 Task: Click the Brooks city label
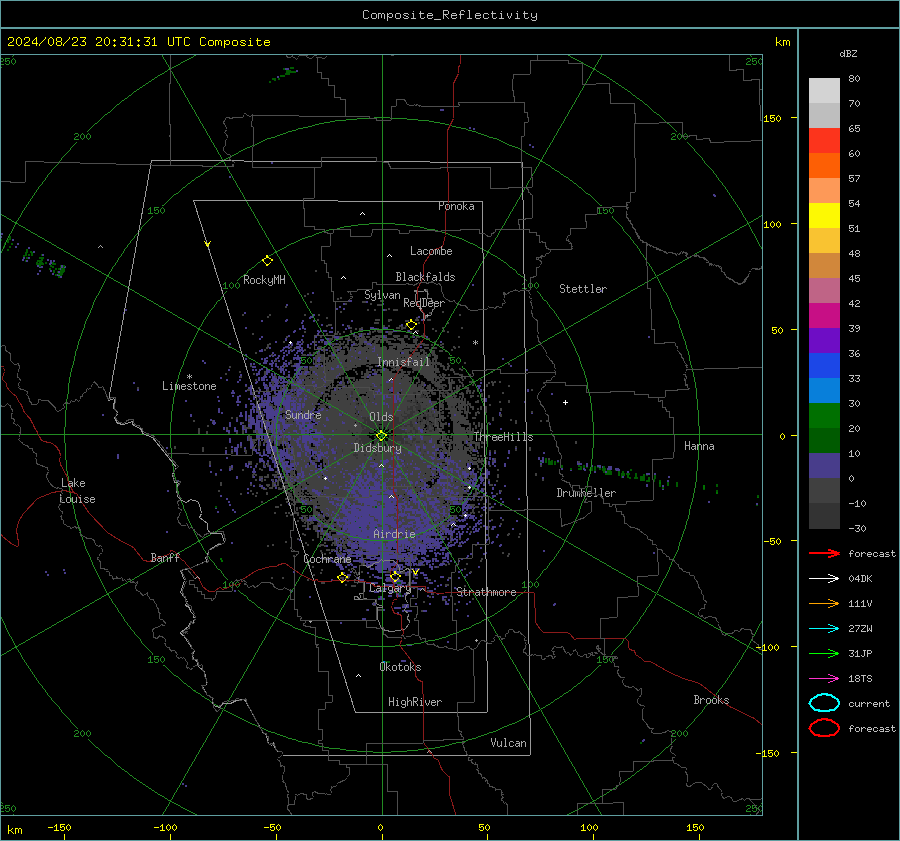pyautogui.click(x=711, y=700)
